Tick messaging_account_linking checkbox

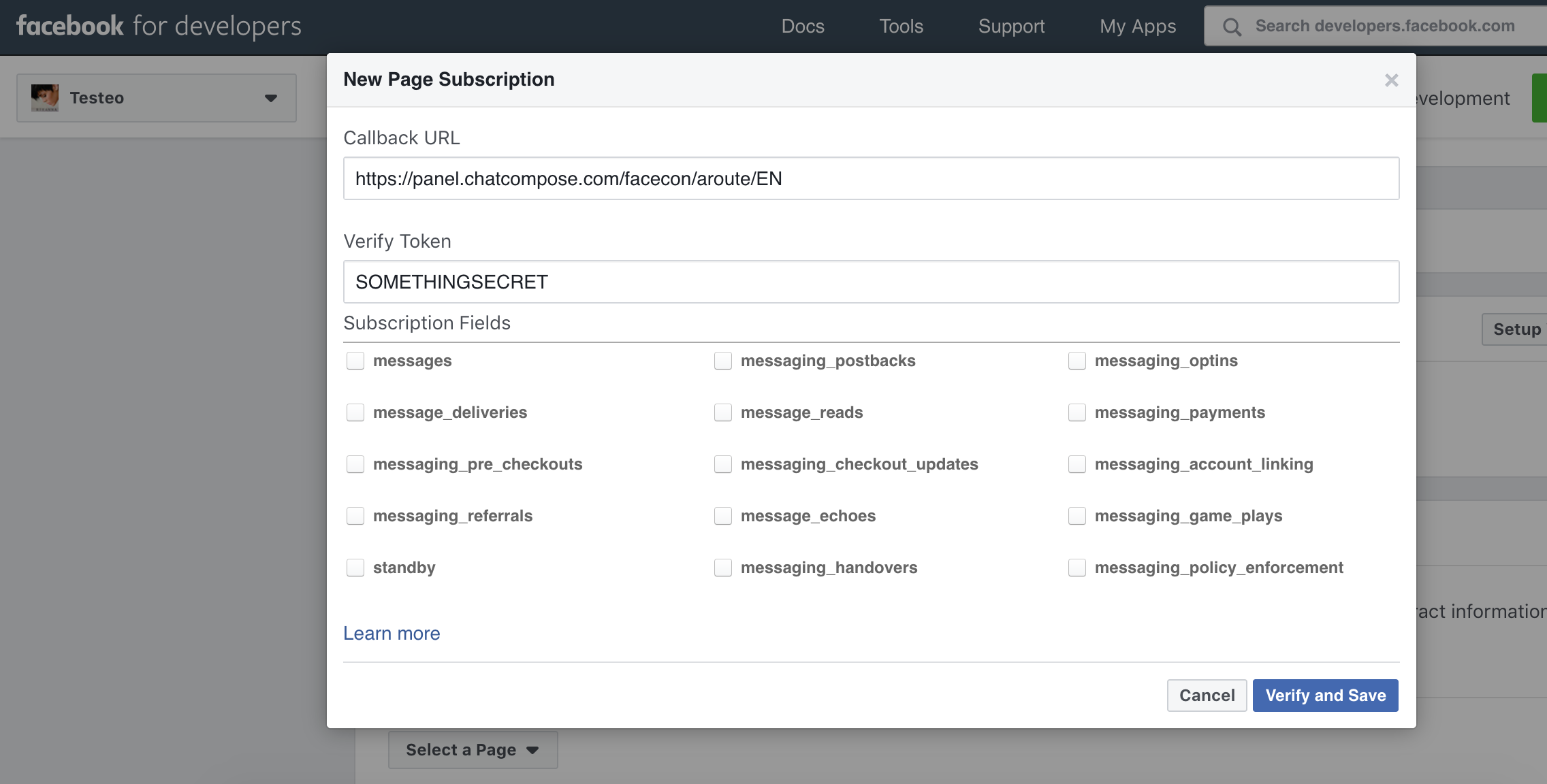1077,464
